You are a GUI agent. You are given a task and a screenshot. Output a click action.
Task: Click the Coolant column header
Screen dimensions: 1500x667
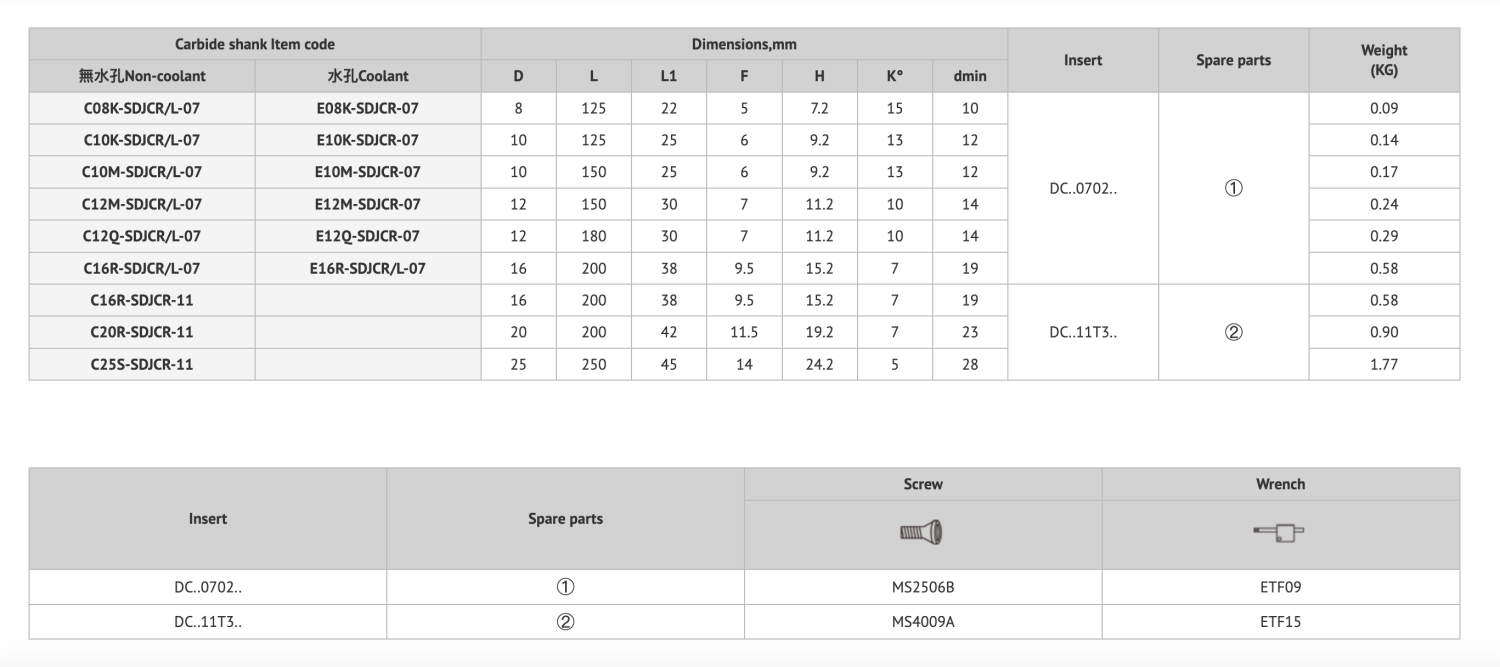367,76
